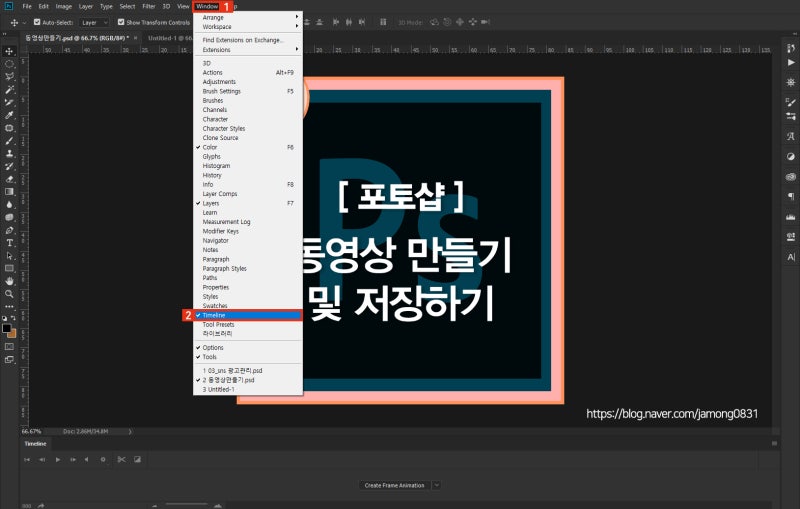800x509 pixels.
Task: Open the Edit Toolbar three-dots button
Action: 9,307
